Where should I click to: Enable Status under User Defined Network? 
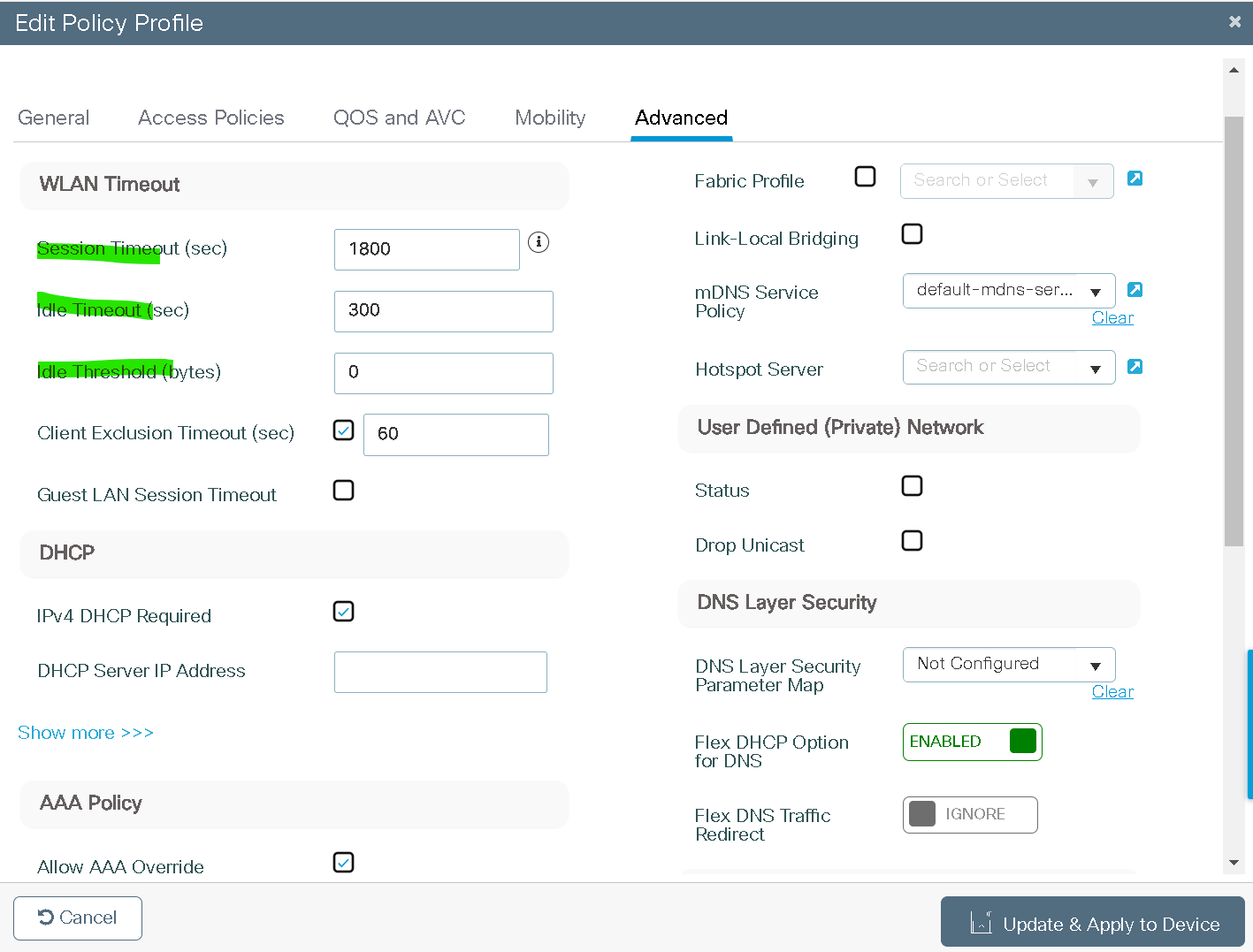pyautogui.click(x=912, y=485)
